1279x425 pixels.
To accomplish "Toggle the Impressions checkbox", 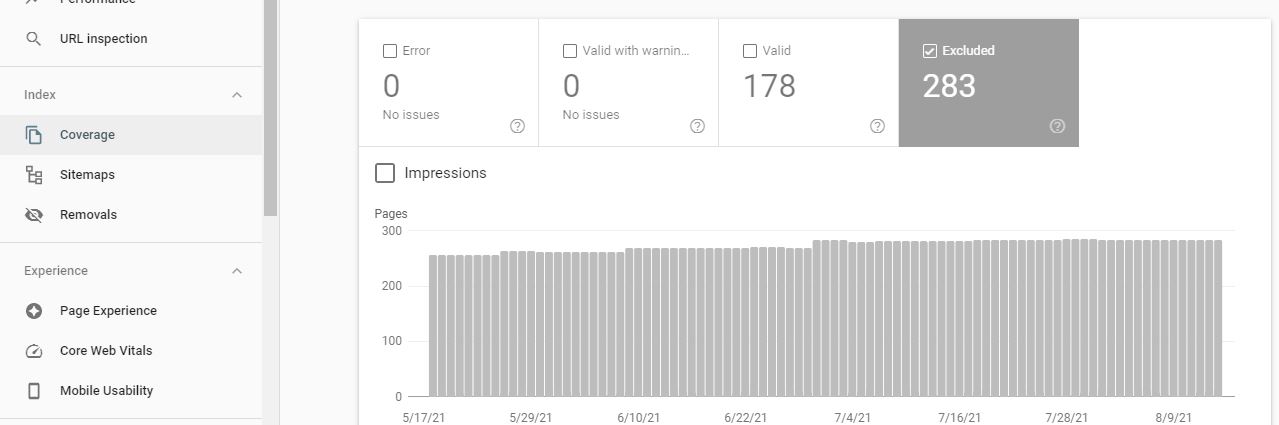I will (x=385, y=173).
